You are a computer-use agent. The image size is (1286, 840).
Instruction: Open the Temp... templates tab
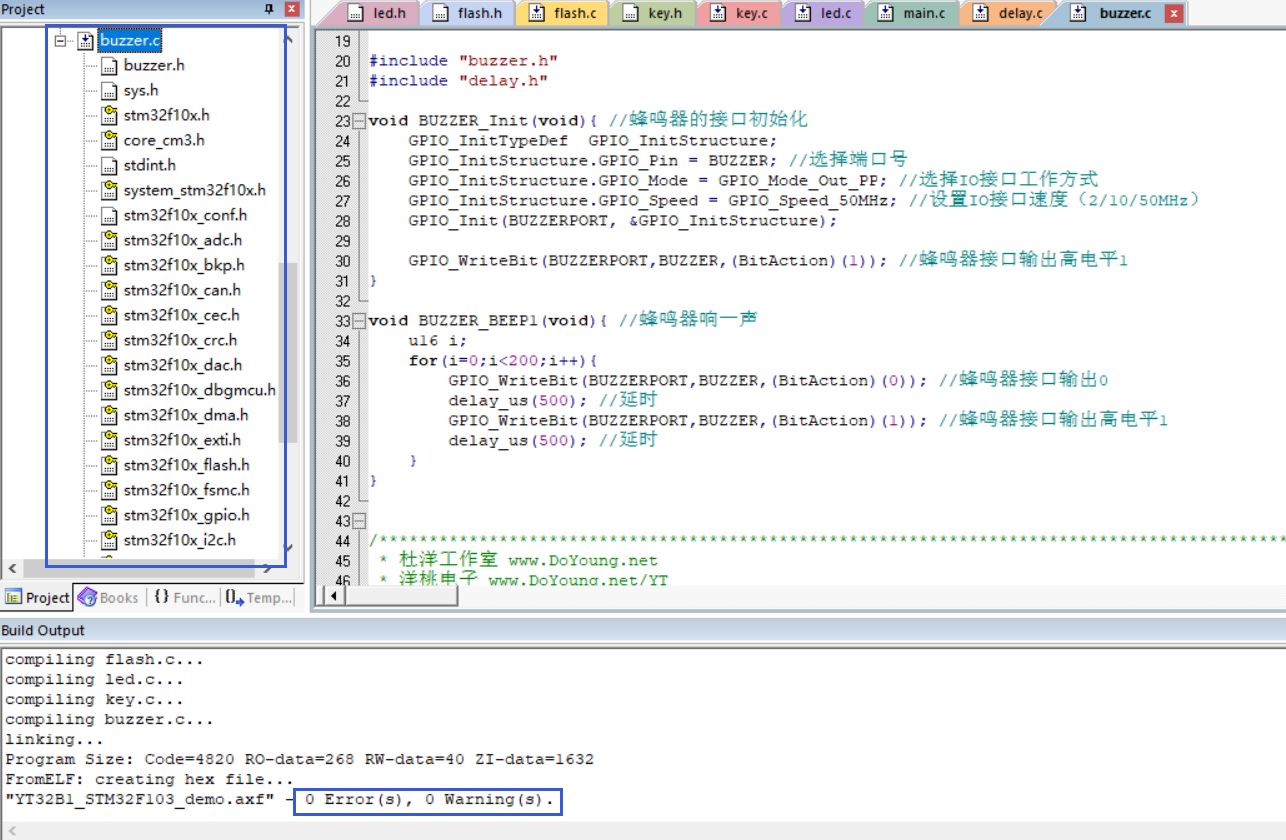(259, 597)
